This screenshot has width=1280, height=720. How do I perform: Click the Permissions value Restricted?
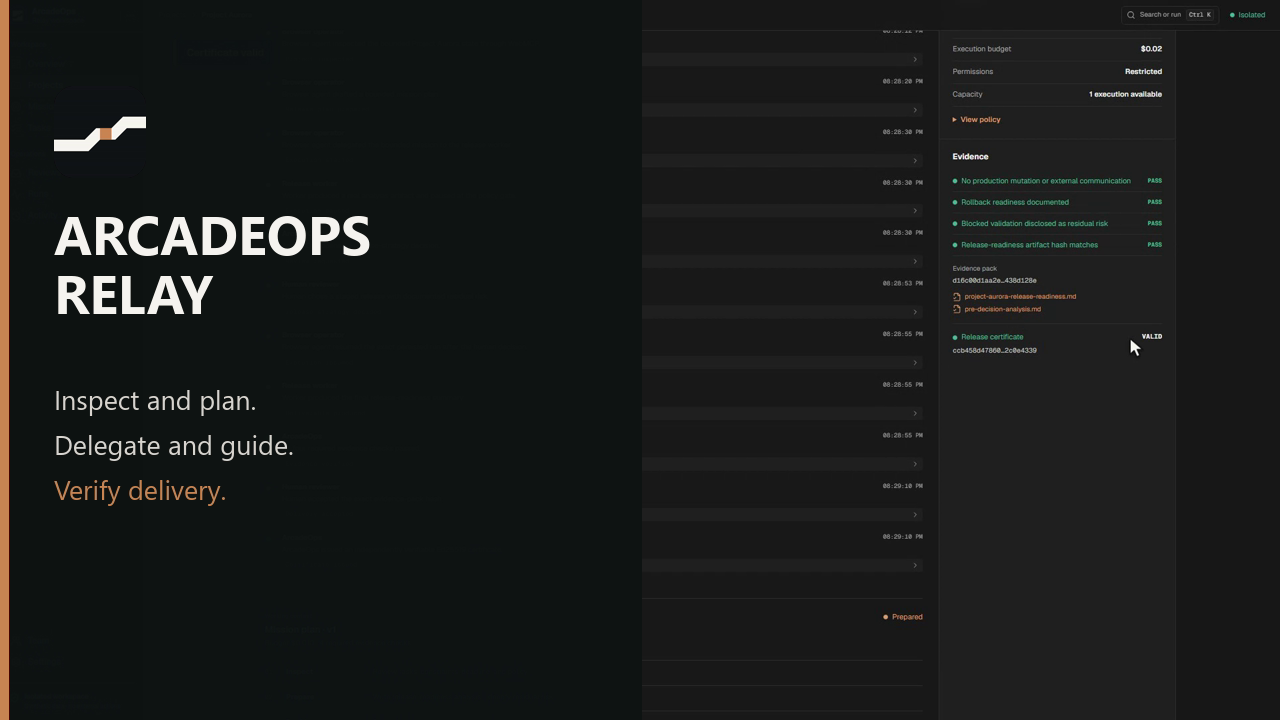tap(1143, 72)
